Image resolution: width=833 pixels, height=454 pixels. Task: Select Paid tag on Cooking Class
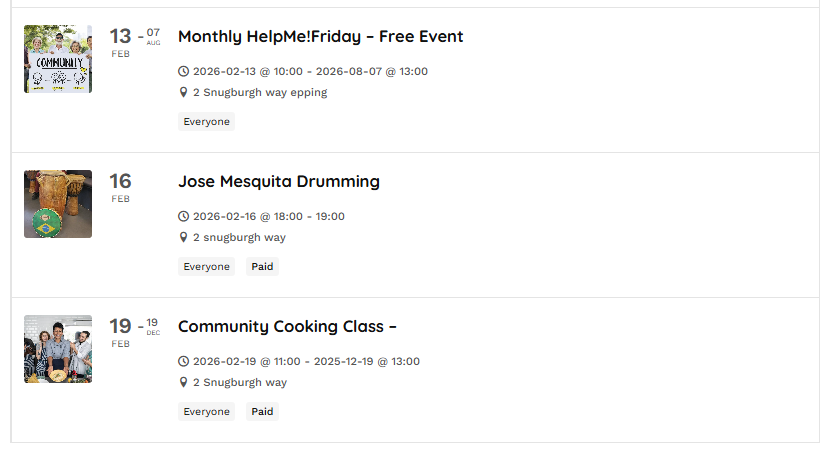click(x=262, y=412)
